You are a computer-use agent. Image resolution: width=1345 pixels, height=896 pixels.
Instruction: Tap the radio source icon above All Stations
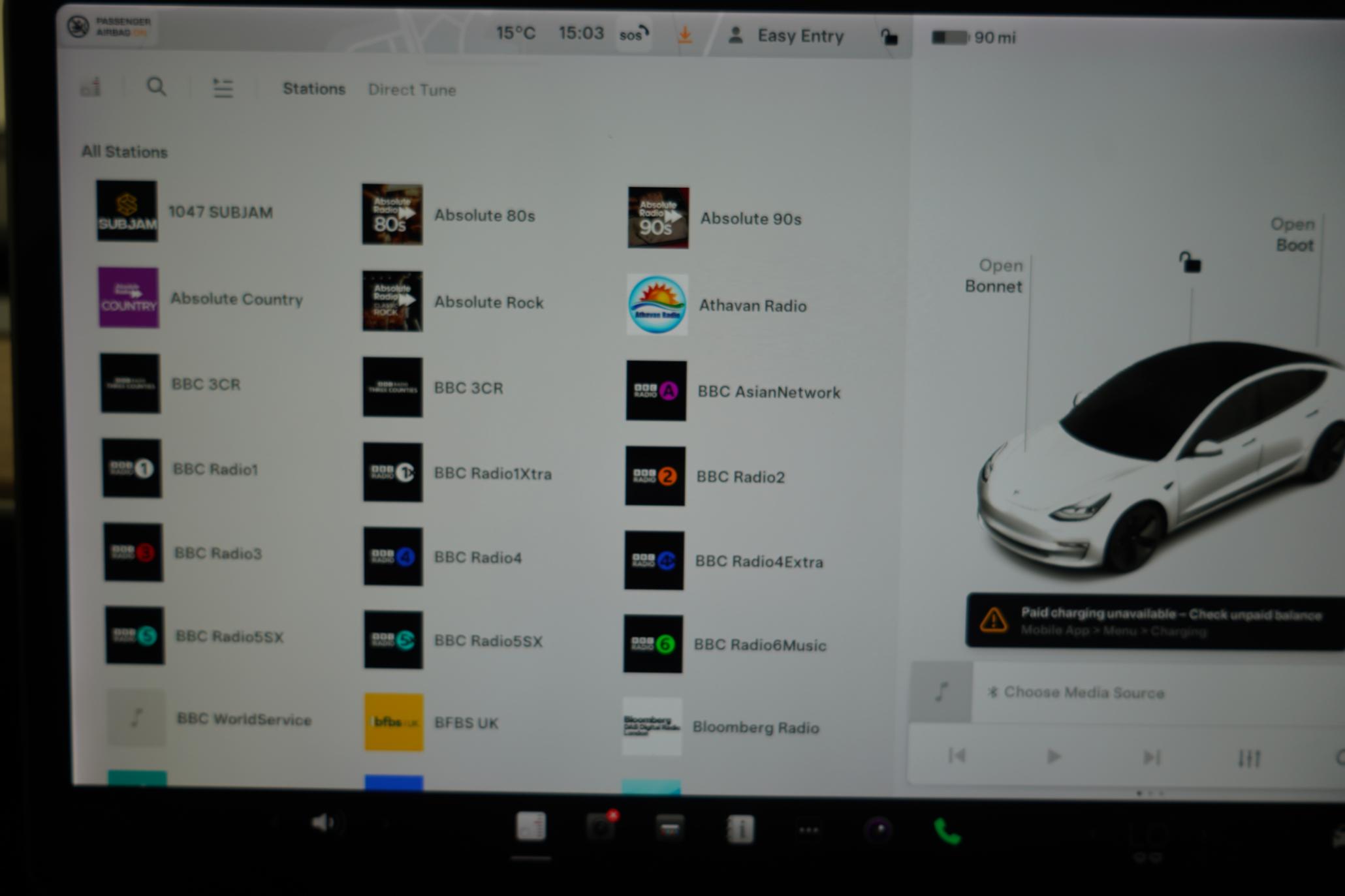(91, 86)
